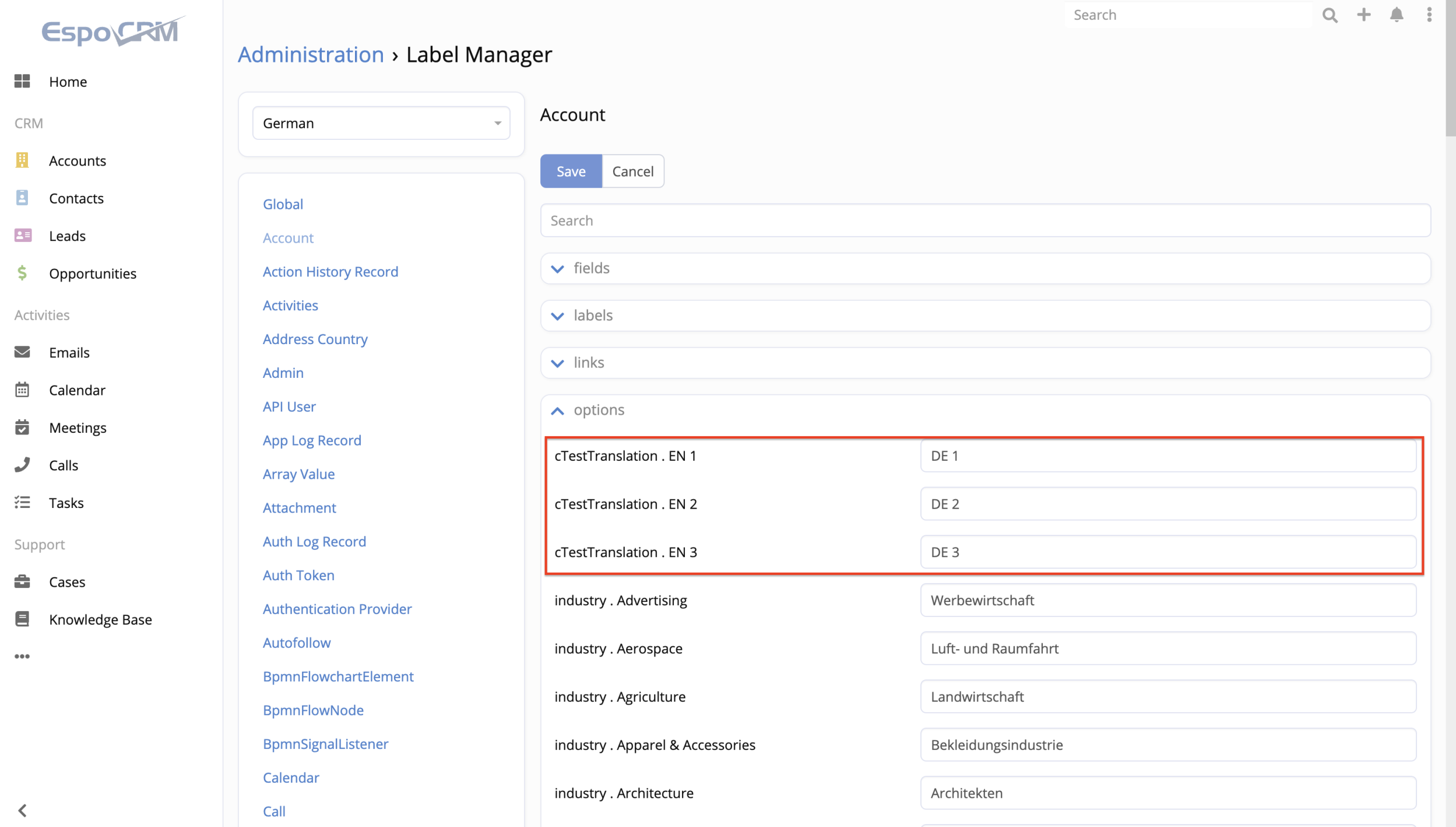Show more navigation items via ellipsis

[22, 656]
